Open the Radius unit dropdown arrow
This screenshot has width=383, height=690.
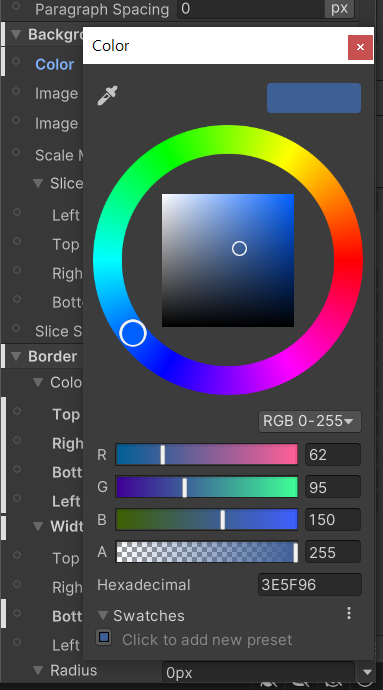pos(367,672)
